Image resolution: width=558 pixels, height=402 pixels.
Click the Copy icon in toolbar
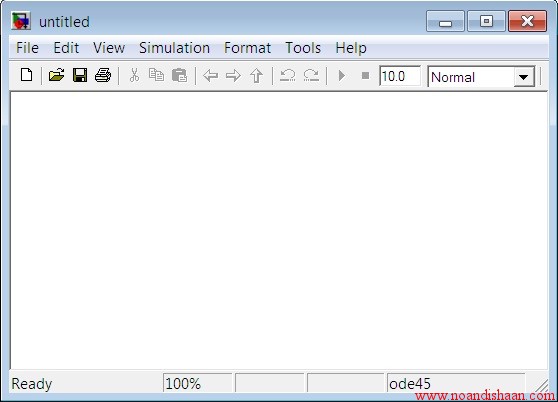tap(156, 75)
